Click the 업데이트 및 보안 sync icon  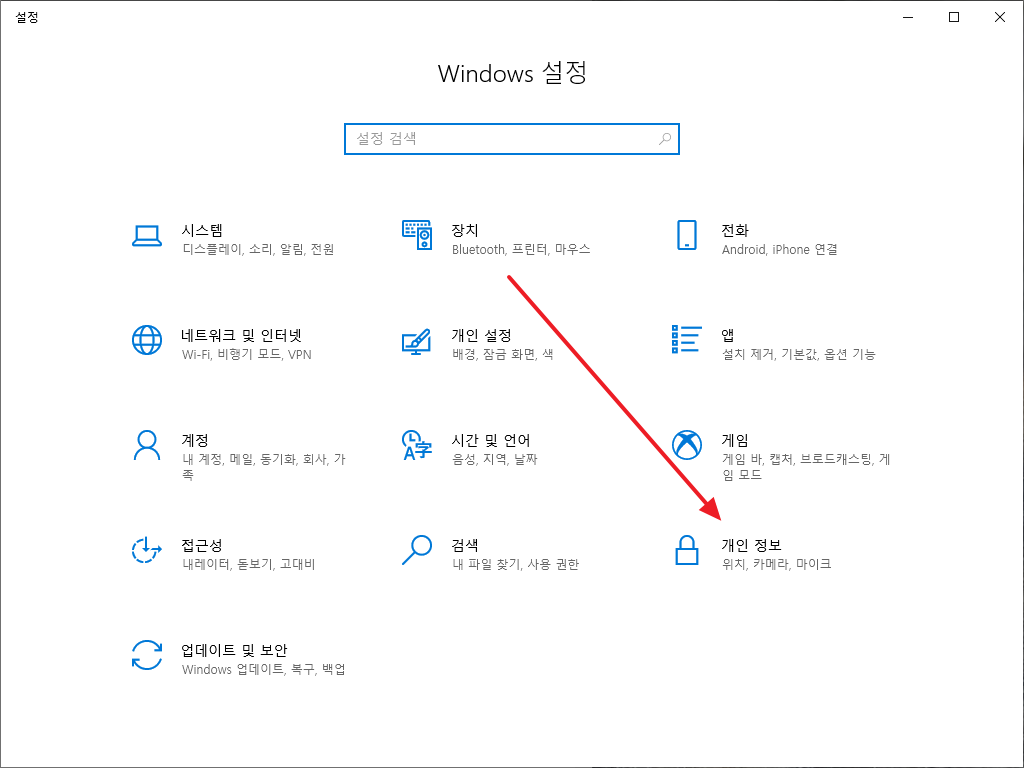147,655
